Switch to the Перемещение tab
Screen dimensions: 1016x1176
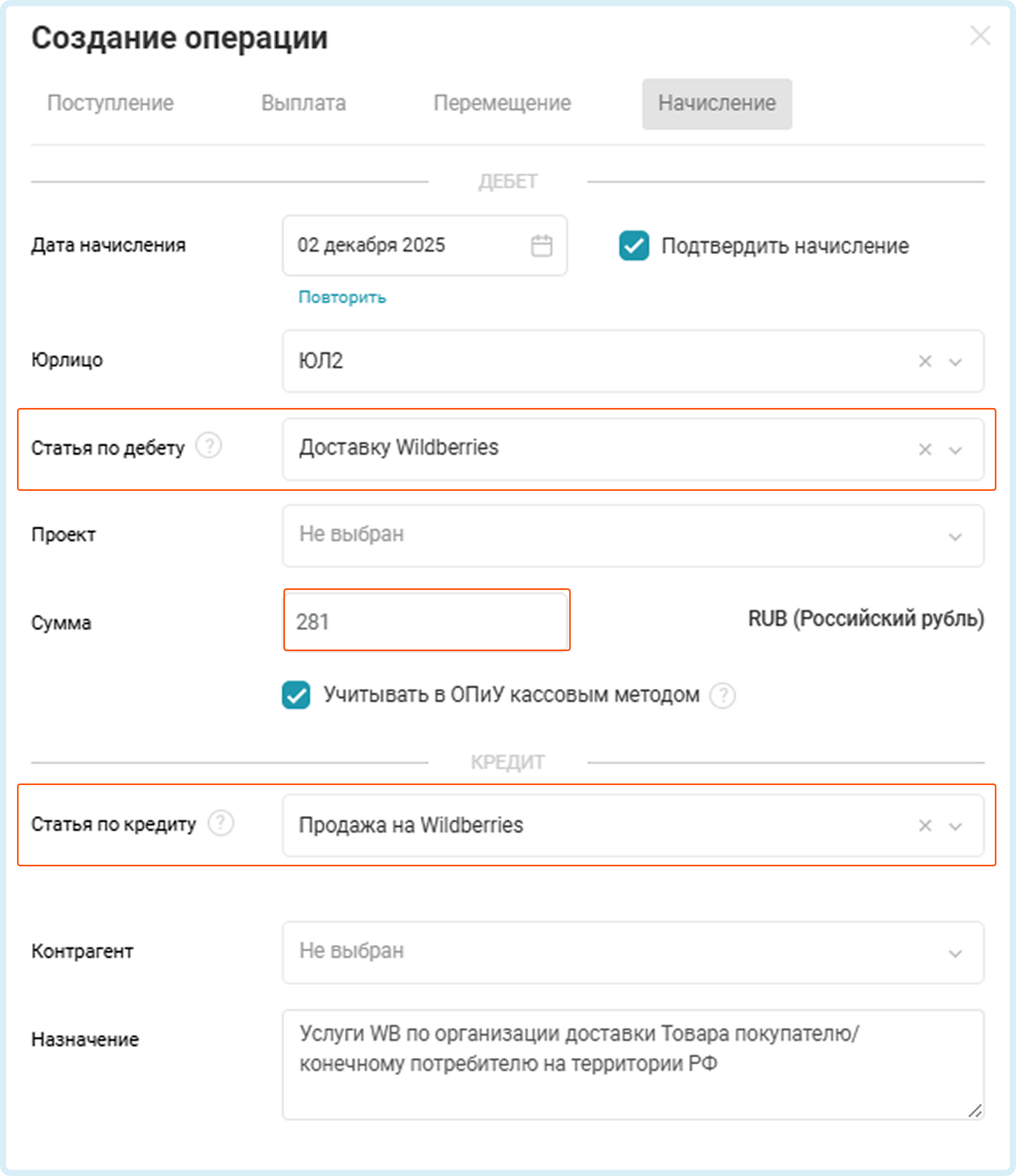(502, 103)
